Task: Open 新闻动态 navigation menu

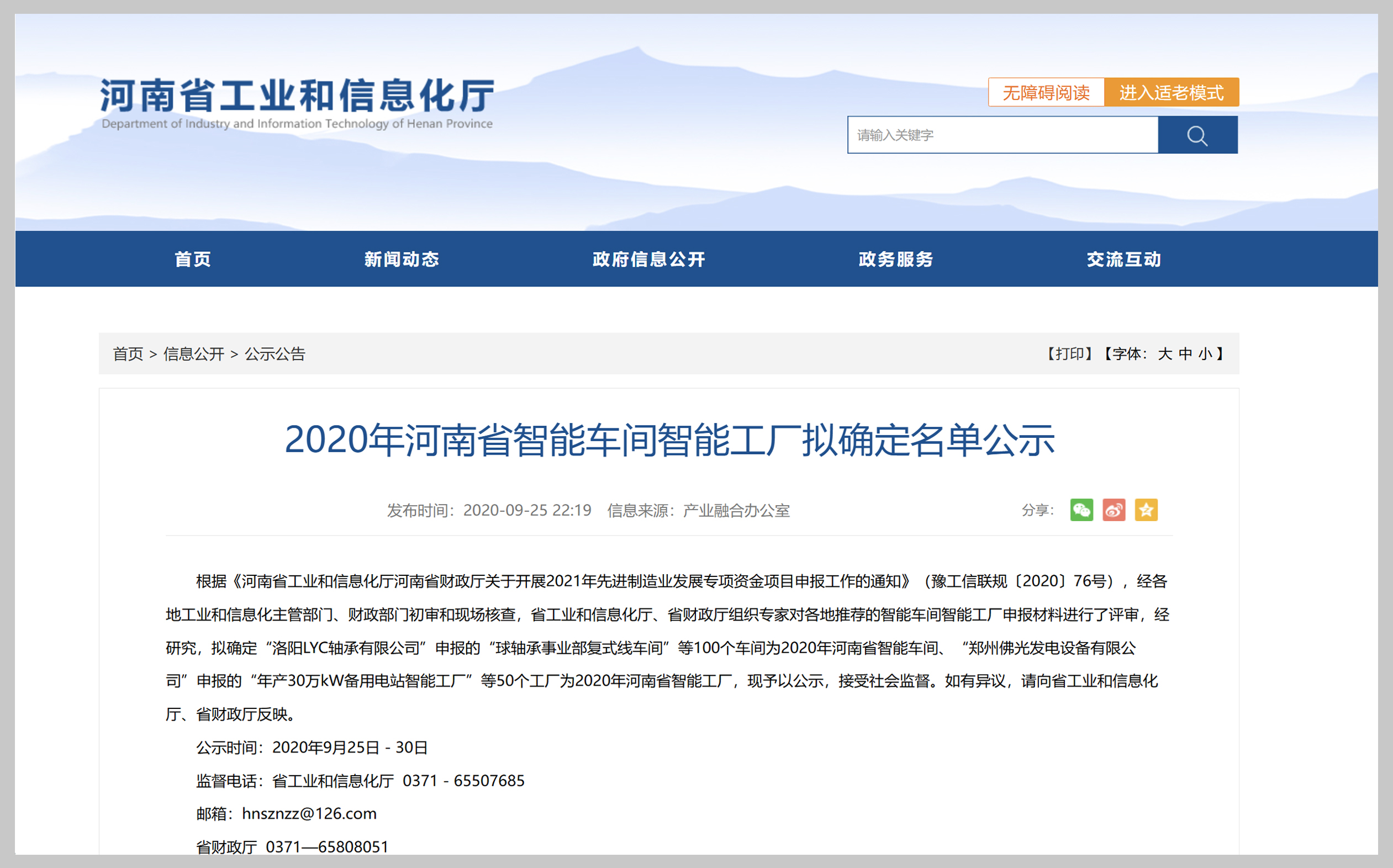Action: pos(402,260)
